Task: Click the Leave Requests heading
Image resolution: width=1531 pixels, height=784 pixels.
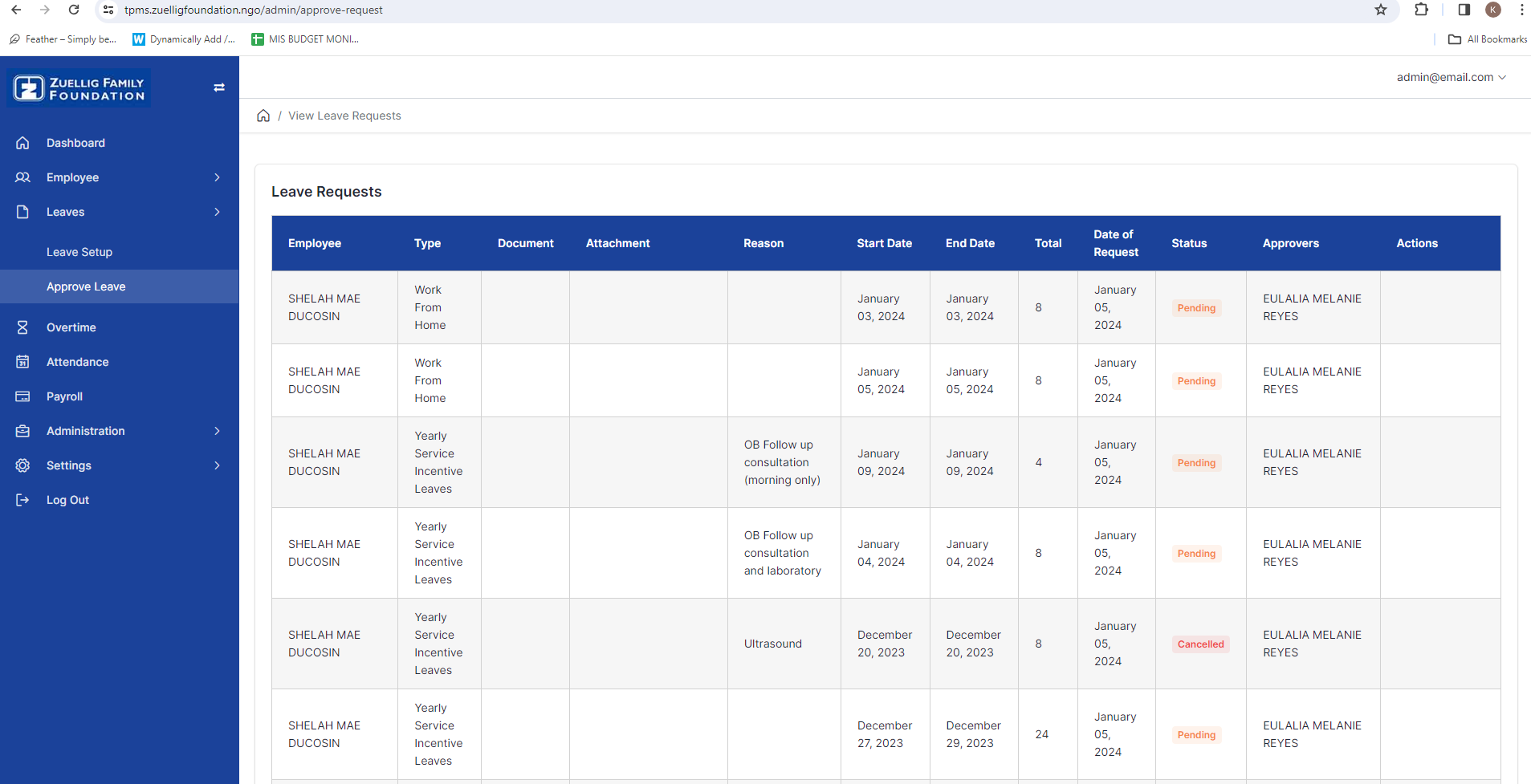Action: click(x=327, y=192)
